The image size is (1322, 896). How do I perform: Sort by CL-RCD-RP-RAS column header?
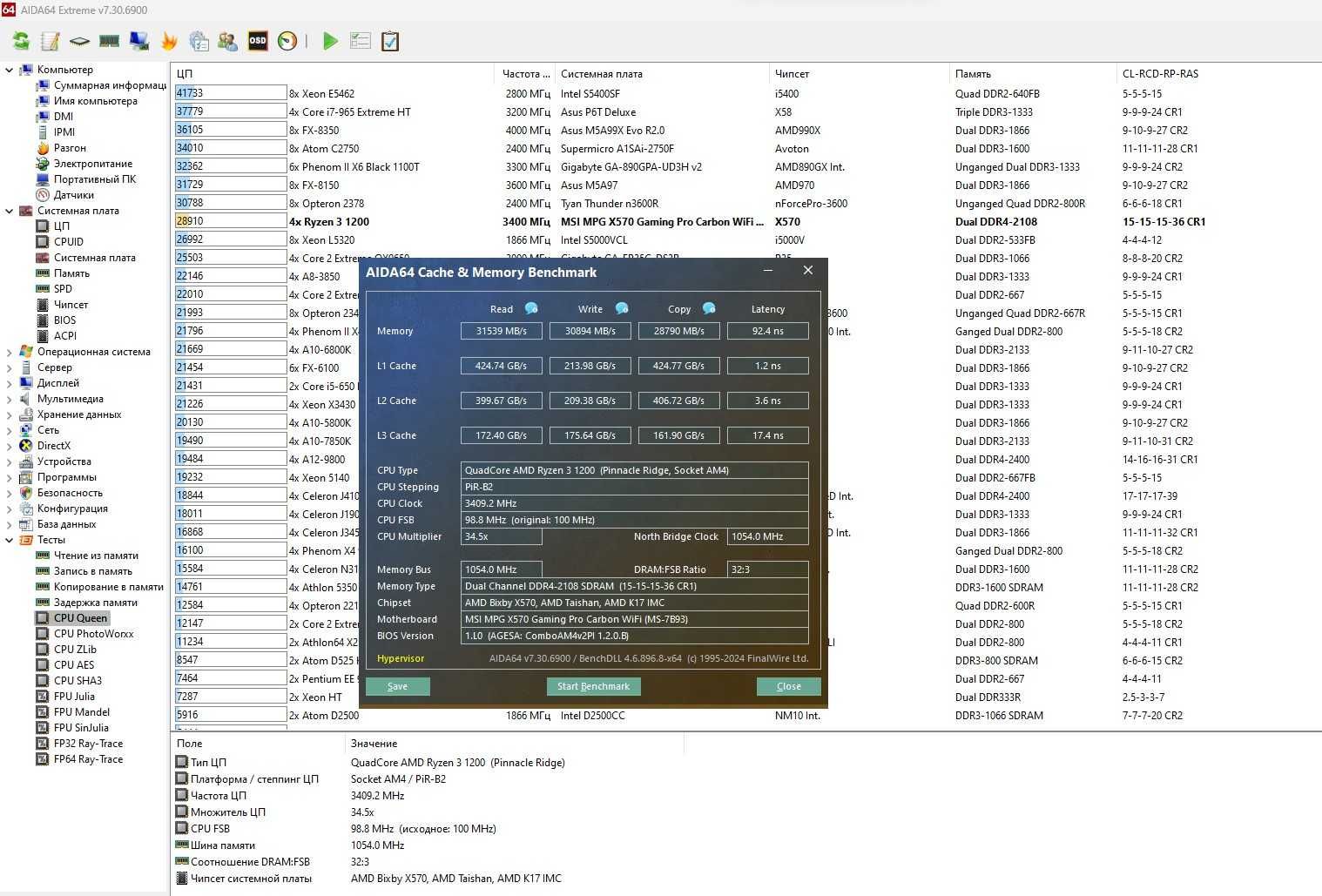pos(1217,74)
